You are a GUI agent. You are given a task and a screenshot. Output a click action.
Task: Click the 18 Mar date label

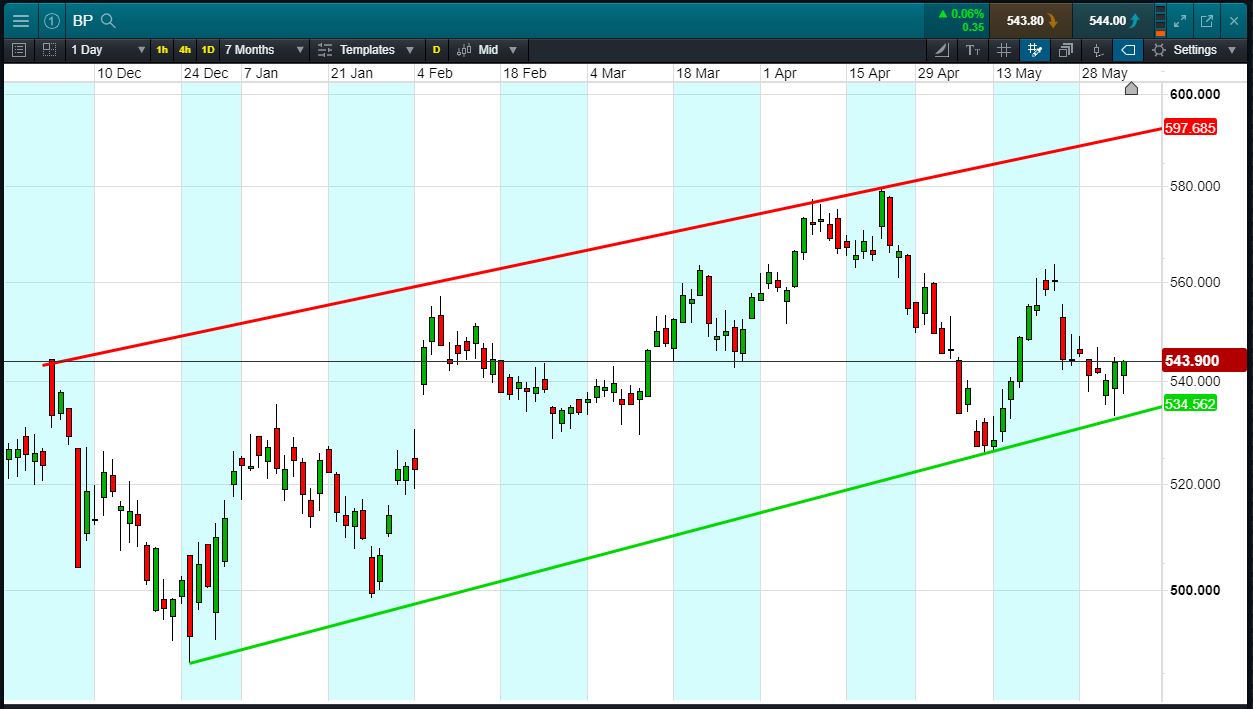coord(698,73)
